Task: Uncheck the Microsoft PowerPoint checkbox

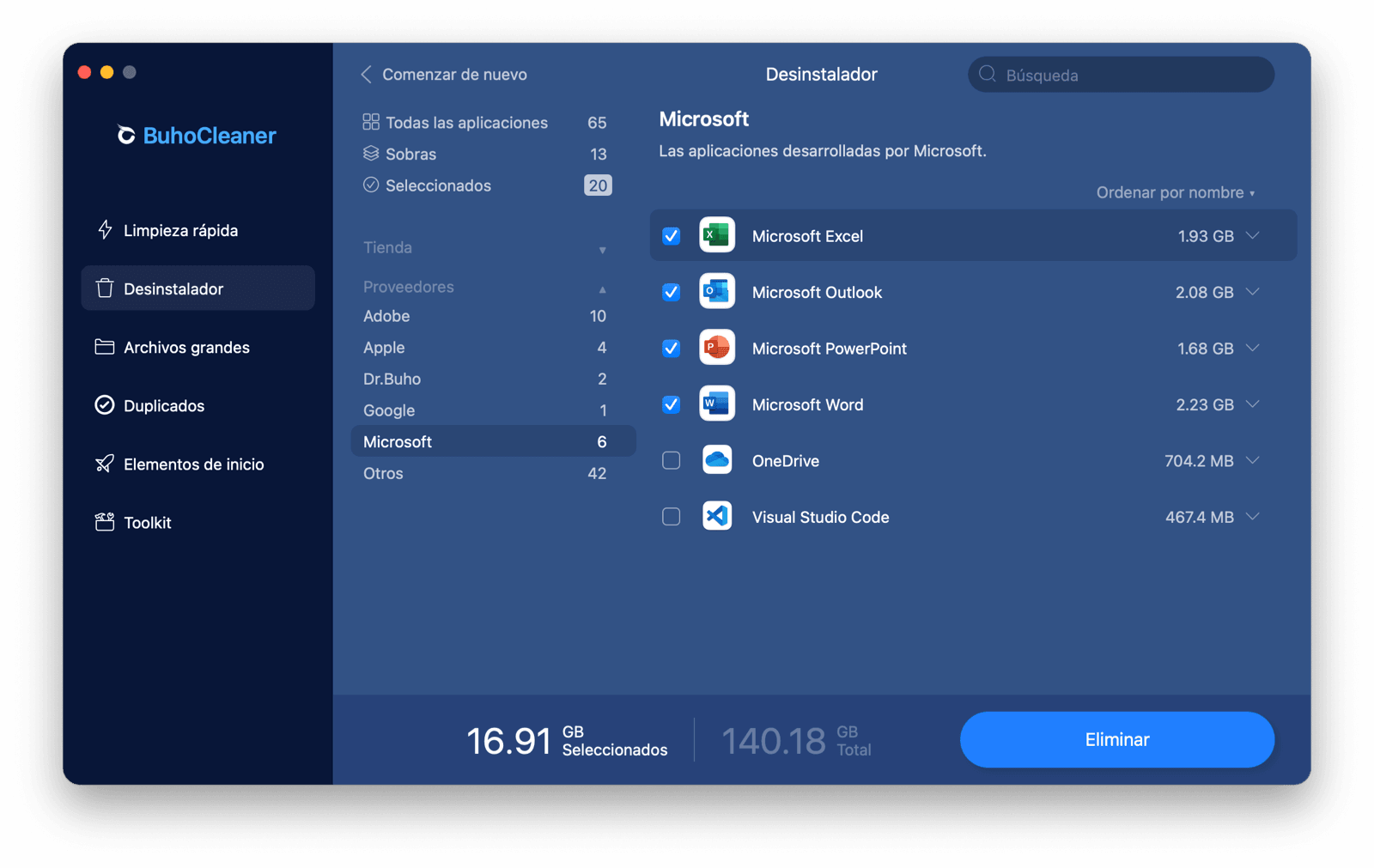Action: (672, 348)
